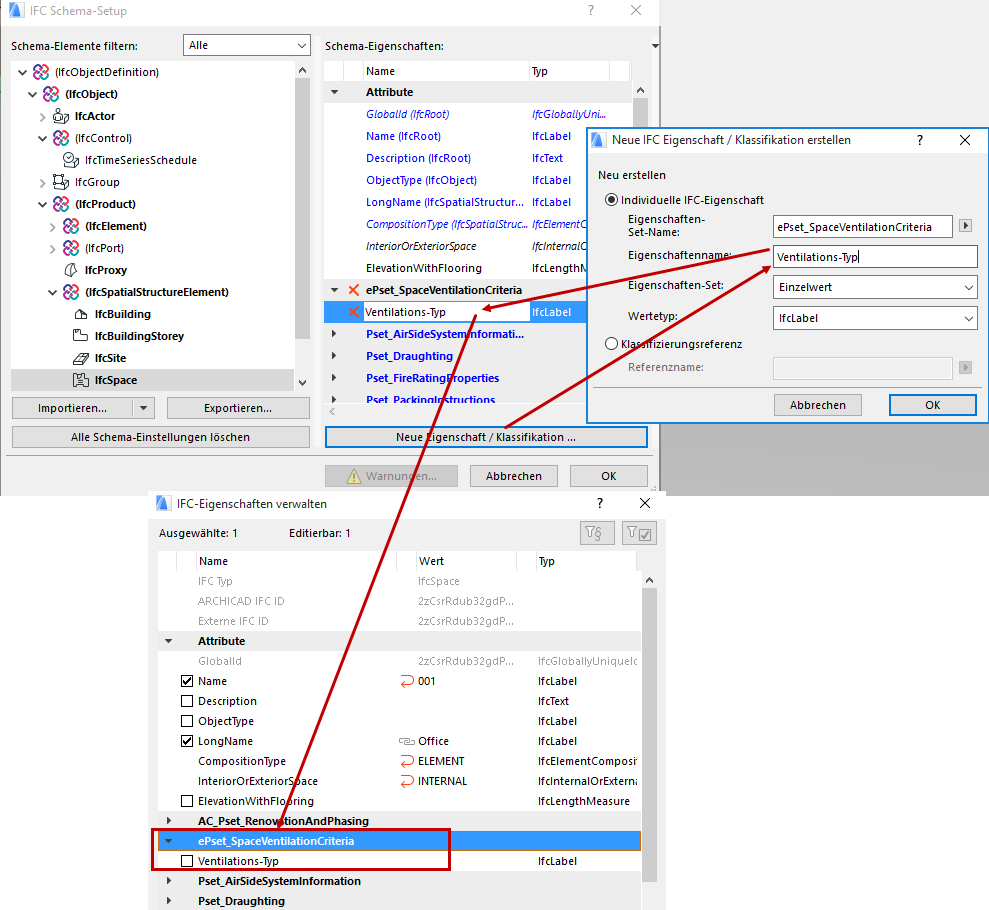Open the Schema-Elemente filtern dropdown
989x910 pixels.
pos(247,45)
